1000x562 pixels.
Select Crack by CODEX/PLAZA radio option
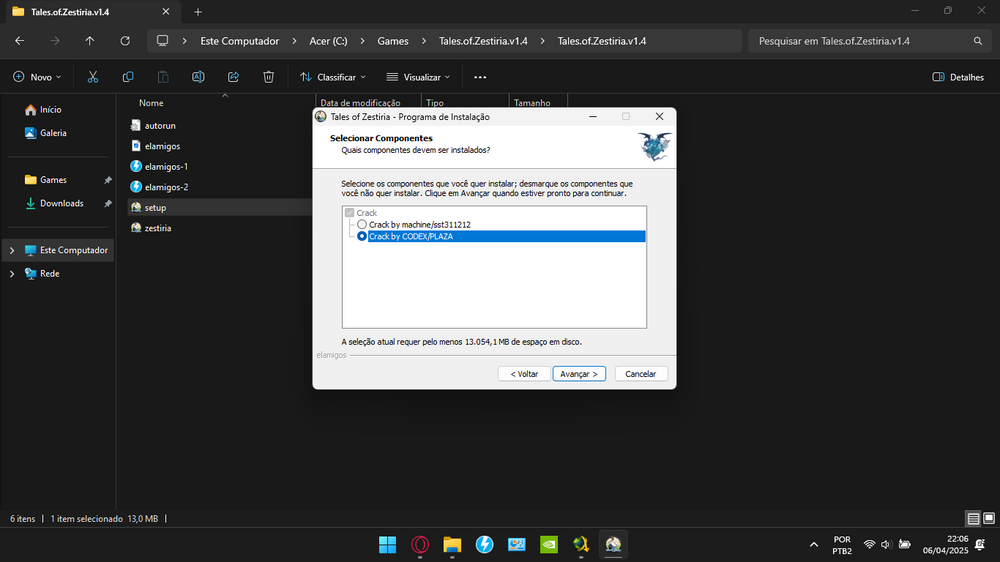[x=362, y=236]
